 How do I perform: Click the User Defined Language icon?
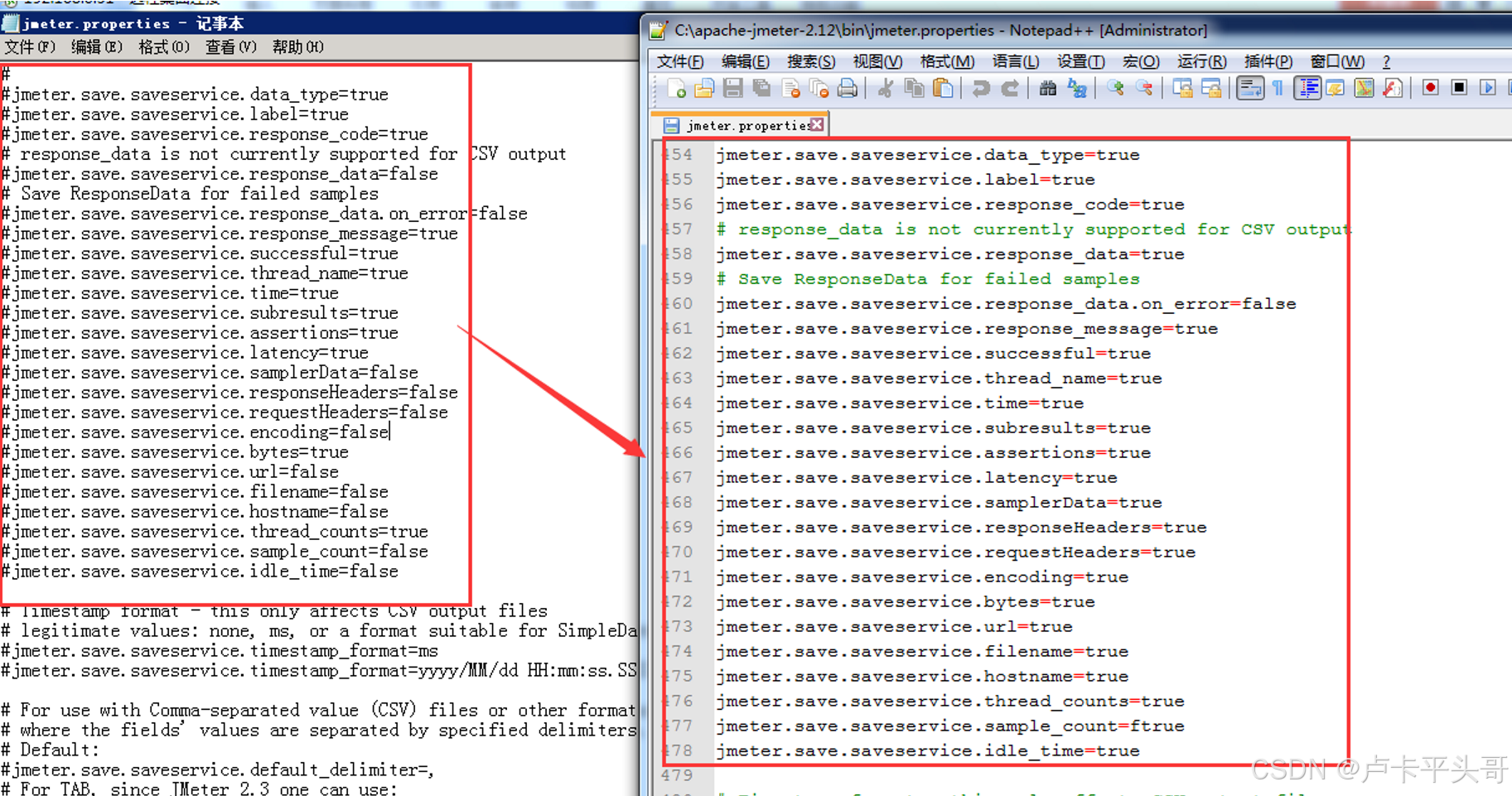pos(1336,88)
